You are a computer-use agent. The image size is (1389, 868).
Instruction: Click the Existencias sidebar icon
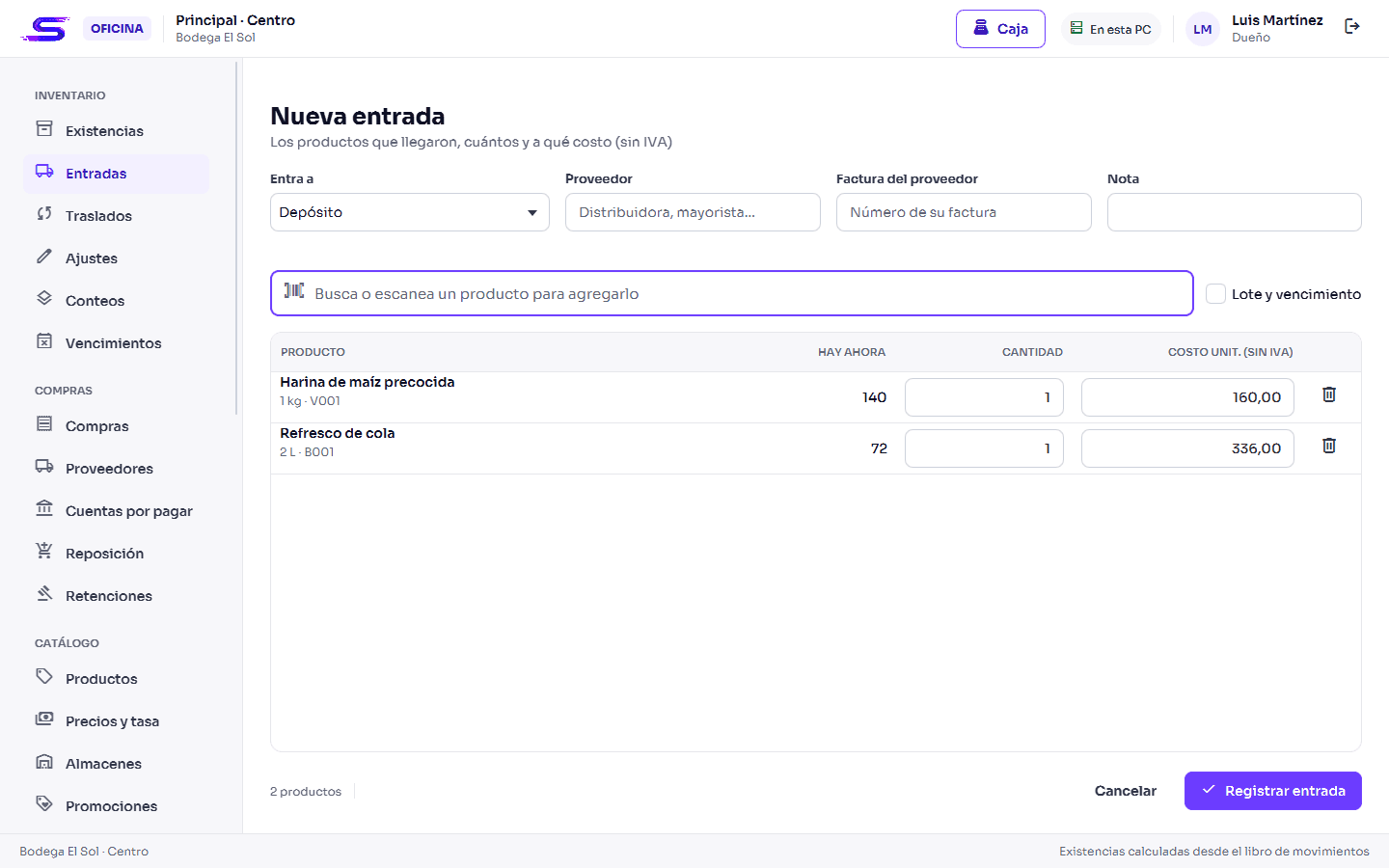[44, 129]
